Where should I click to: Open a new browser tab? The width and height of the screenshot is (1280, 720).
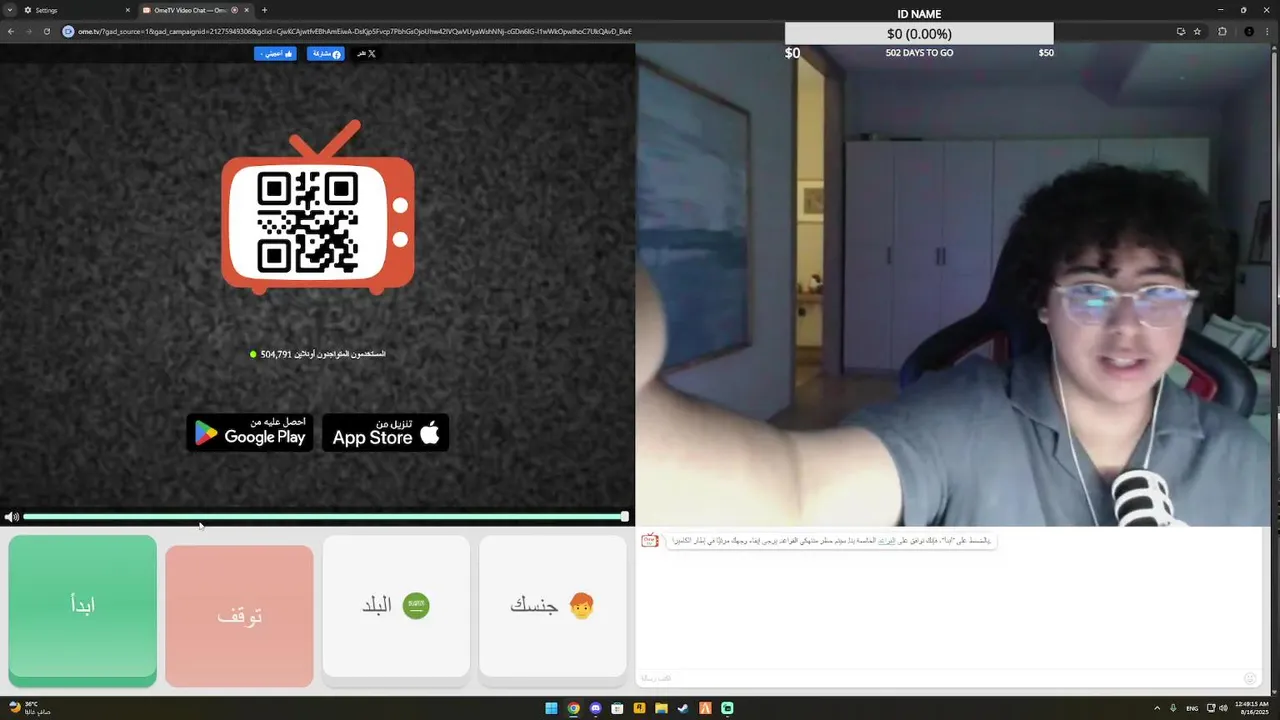[x=264, y=10]
